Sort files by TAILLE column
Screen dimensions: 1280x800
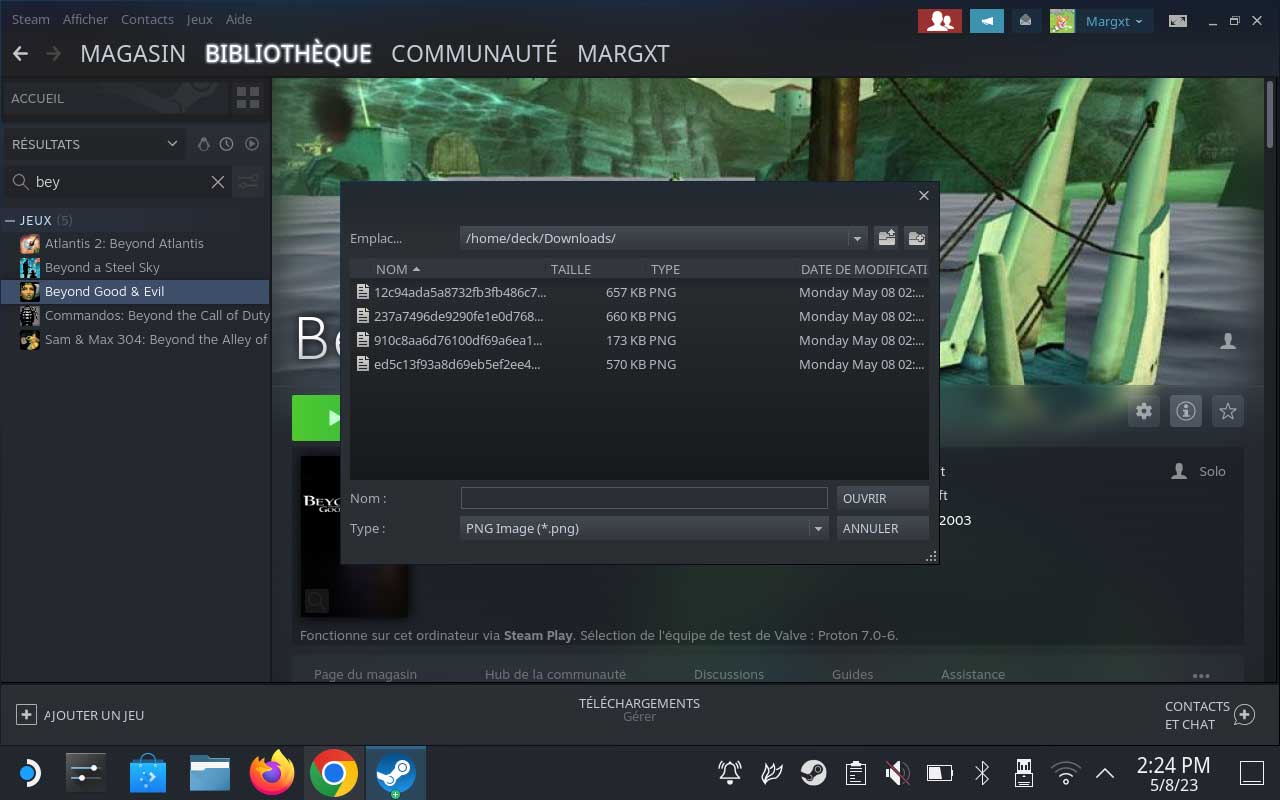pos(571,269)
